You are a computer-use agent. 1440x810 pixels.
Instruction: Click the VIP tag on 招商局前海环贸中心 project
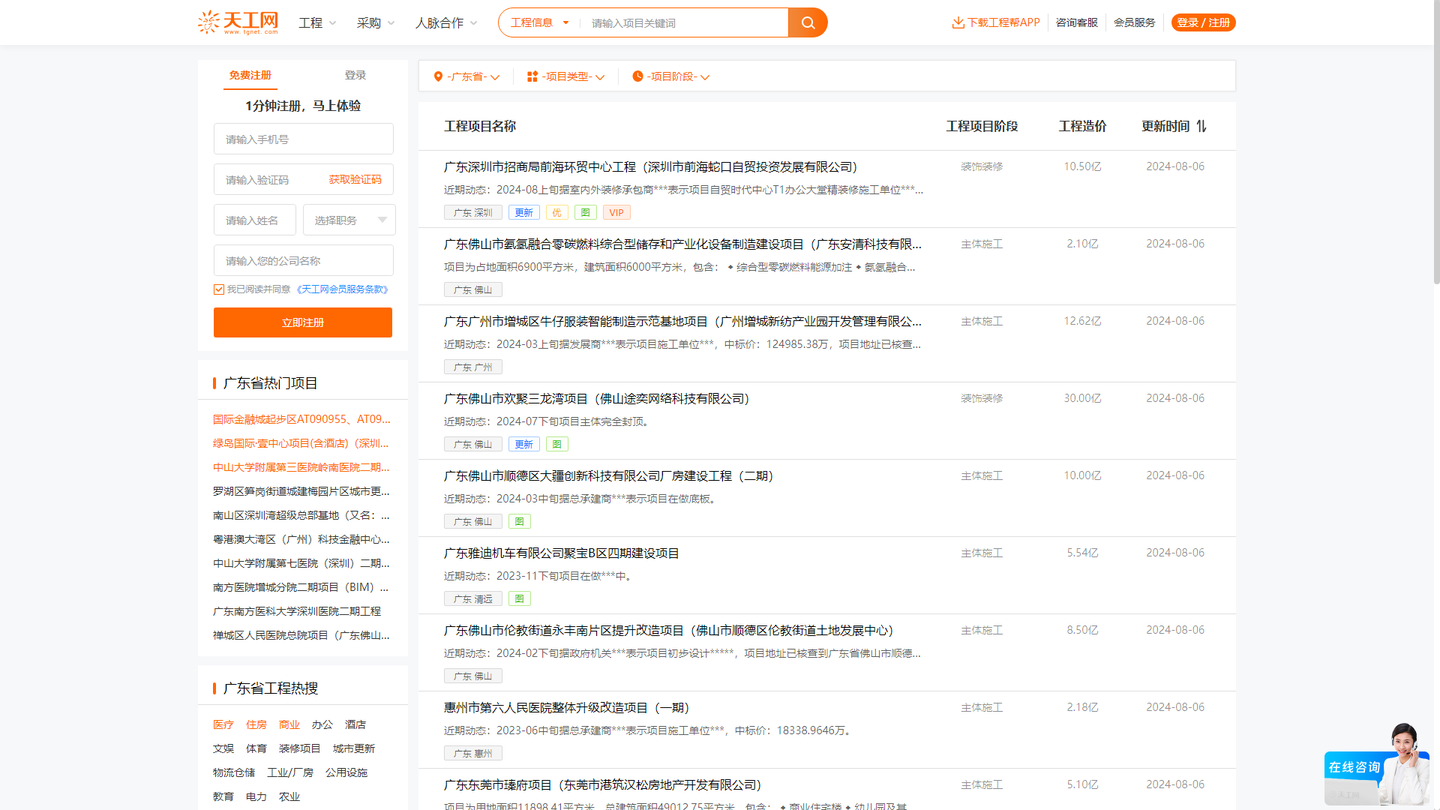click(617, 213)
